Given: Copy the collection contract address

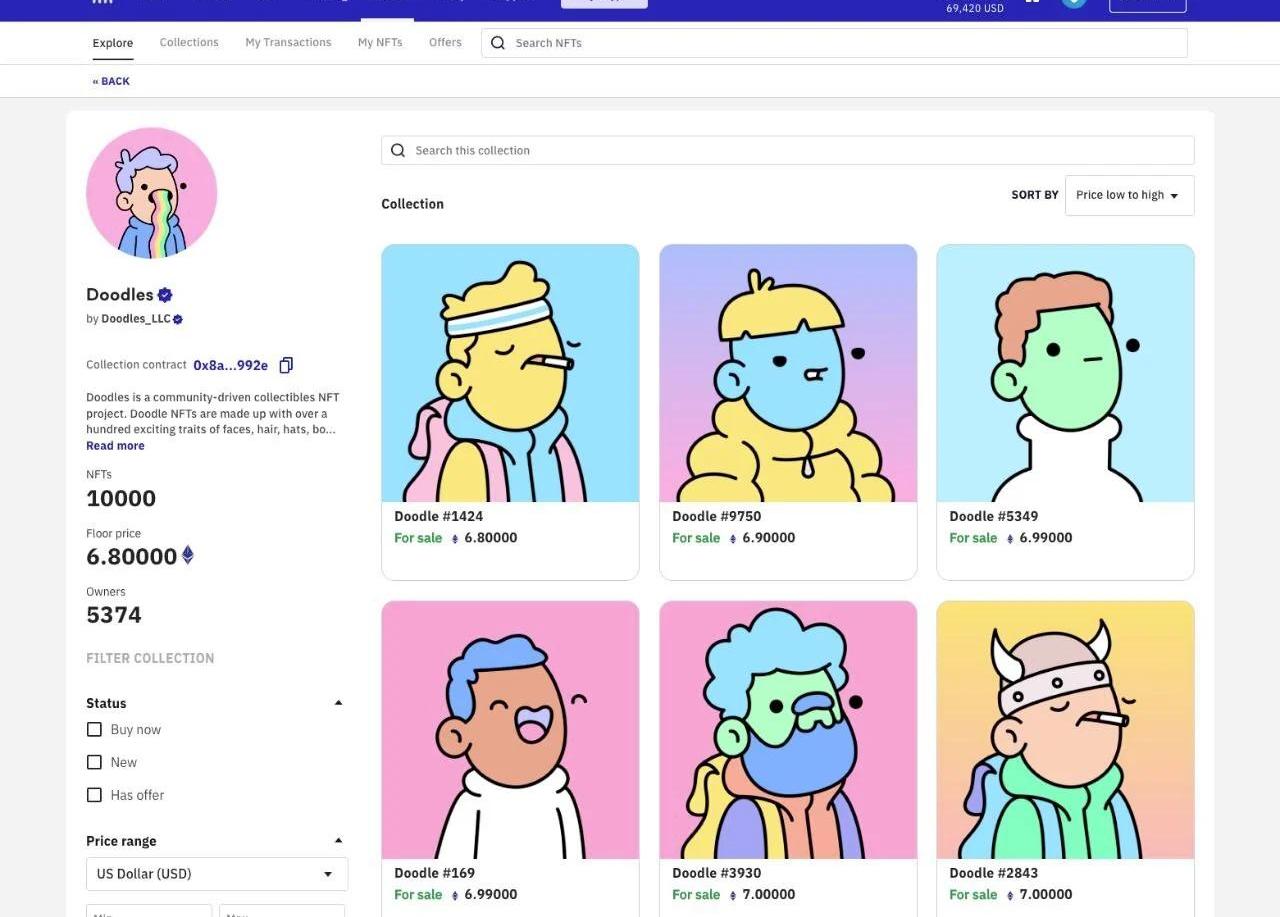Looking at the screenshot, I should pyautogui.click(x=286, y=365).
